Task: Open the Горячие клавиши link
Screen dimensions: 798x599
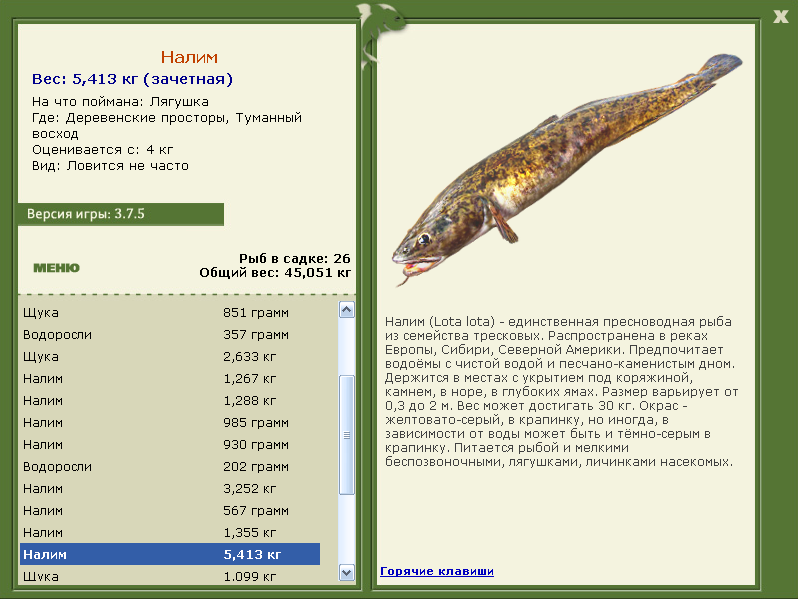Action: point(437,571)
